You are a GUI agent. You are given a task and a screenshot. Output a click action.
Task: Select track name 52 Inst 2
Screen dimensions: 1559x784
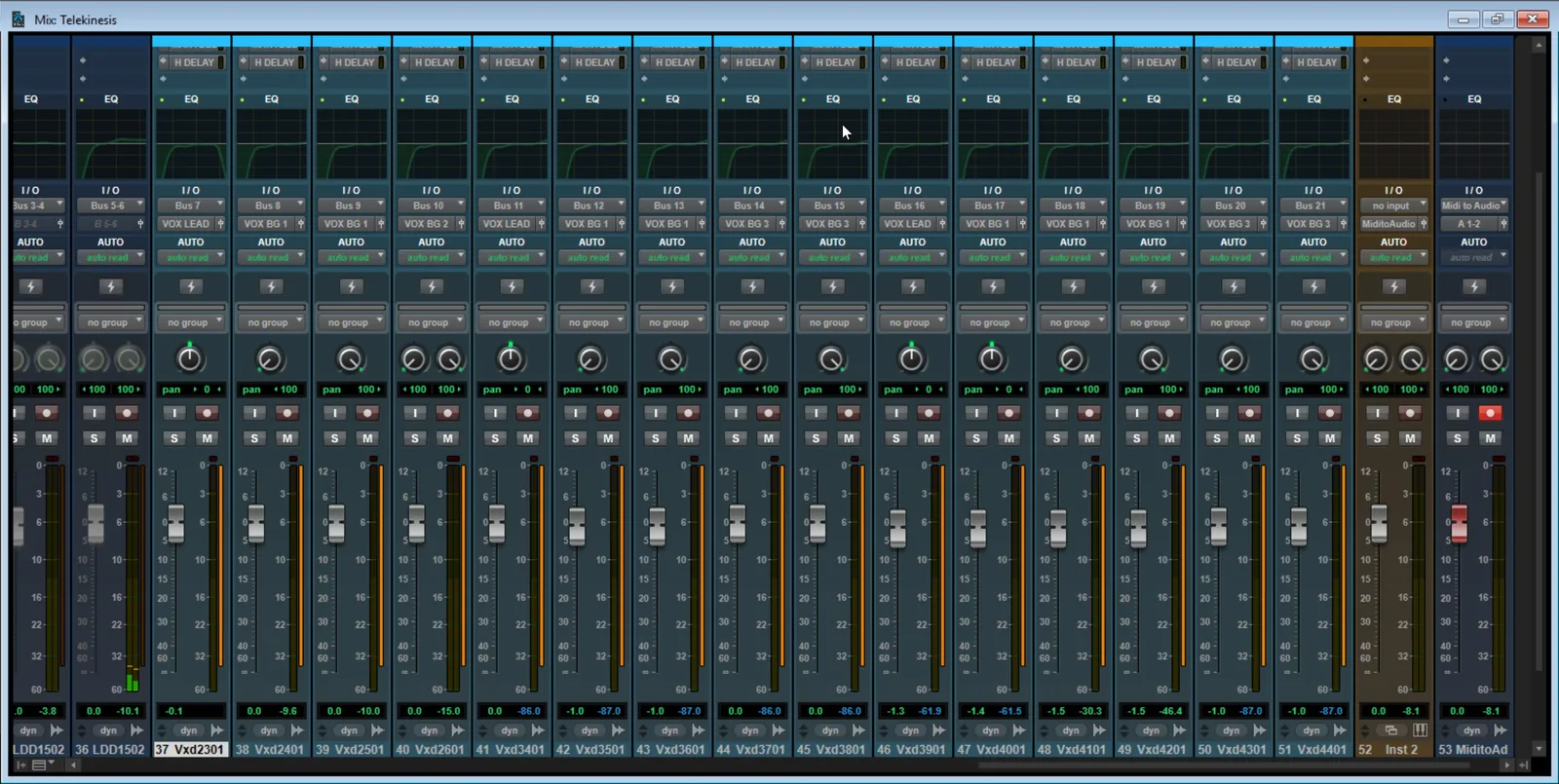coord(1394,749)
